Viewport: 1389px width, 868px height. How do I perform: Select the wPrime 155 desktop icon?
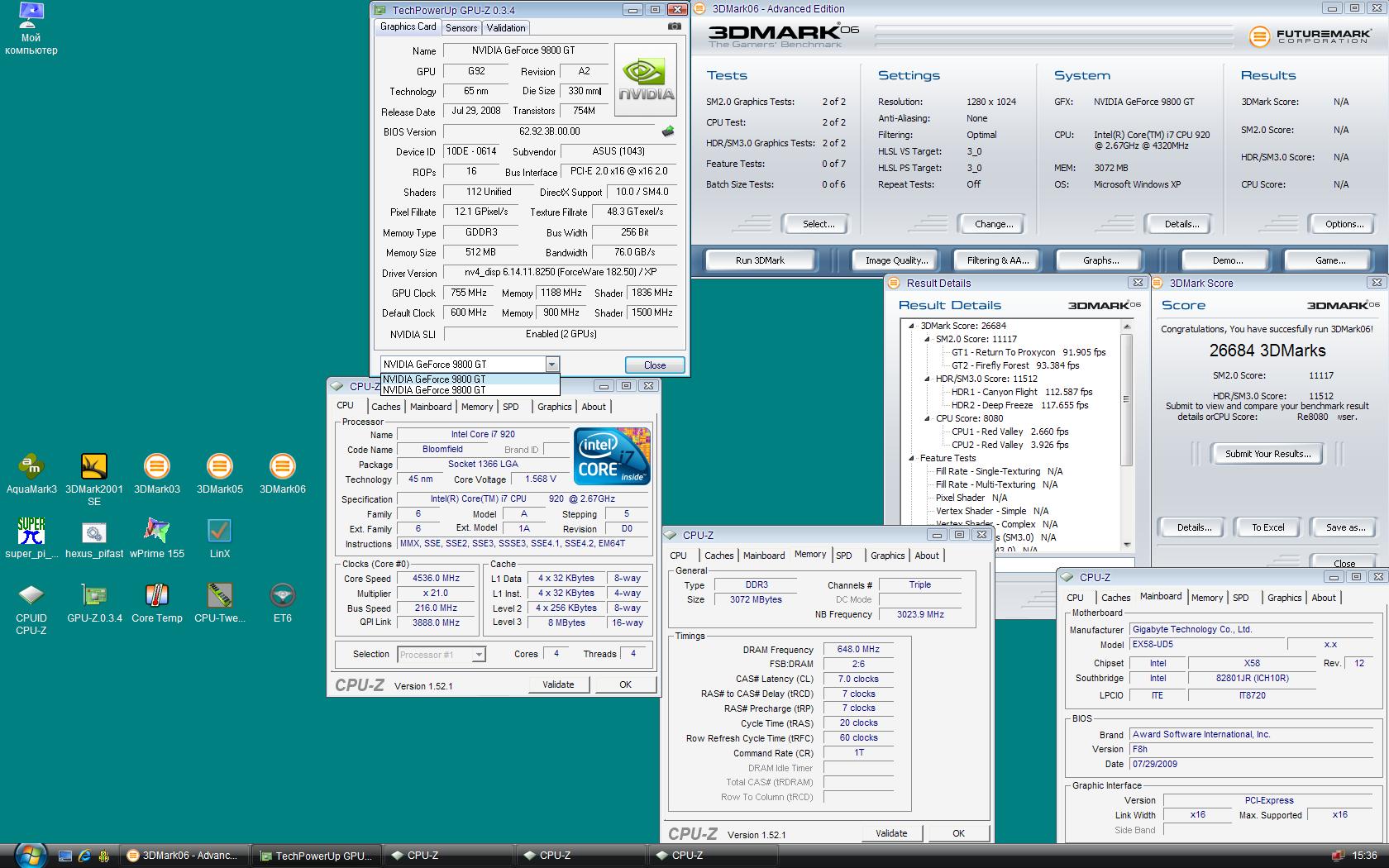[x=157, y=538]
